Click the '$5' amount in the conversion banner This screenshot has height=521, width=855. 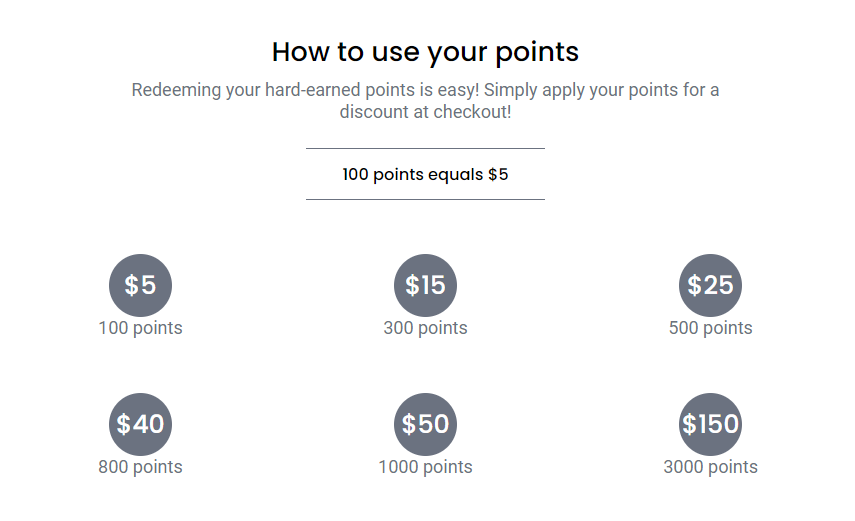(x=498, y=174)
